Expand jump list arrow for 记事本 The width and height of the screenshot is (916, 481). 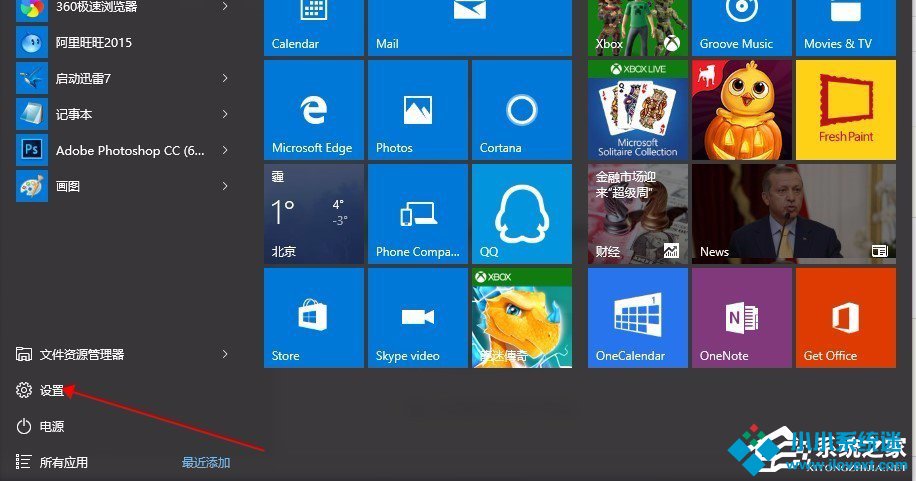coord(225,115)
